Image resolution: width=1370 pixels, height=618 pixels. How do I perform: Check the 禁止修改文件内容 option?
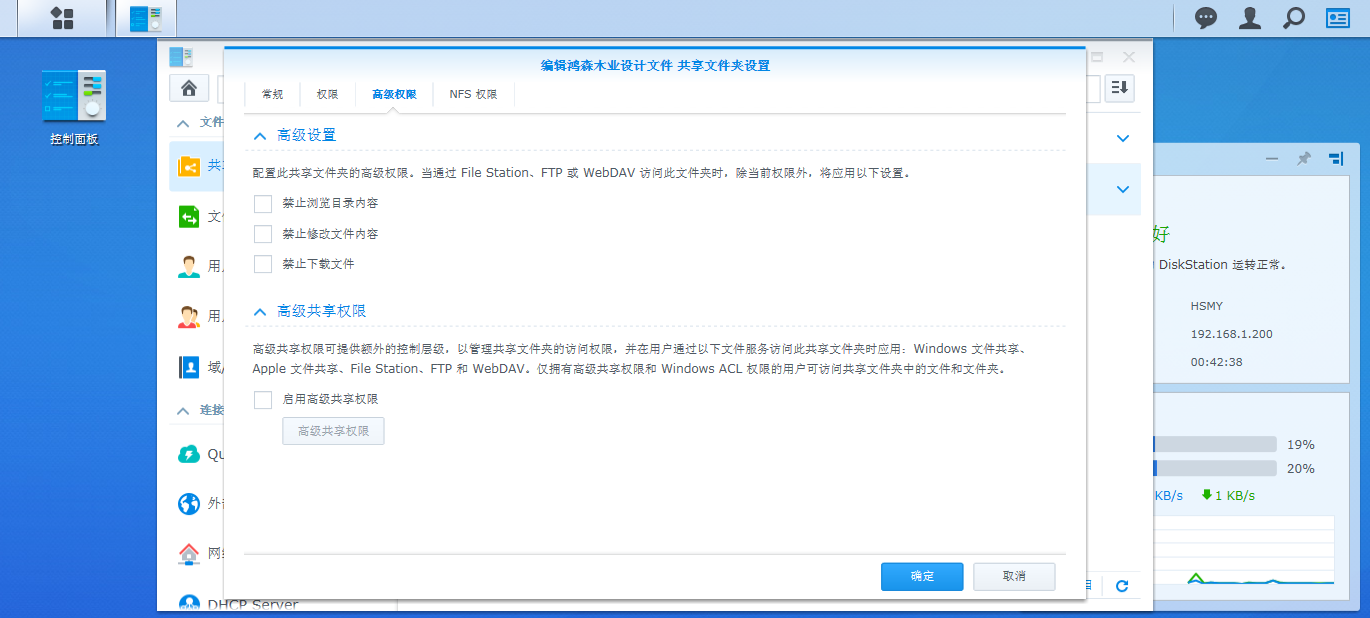coord(263,234)
